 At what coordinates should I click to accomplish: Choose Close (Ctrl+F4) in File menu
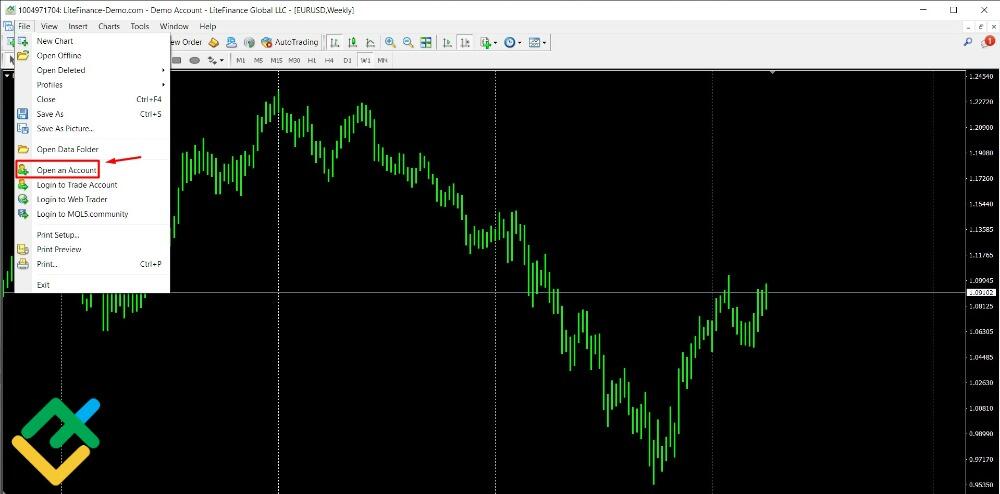(x=92, y=99)
